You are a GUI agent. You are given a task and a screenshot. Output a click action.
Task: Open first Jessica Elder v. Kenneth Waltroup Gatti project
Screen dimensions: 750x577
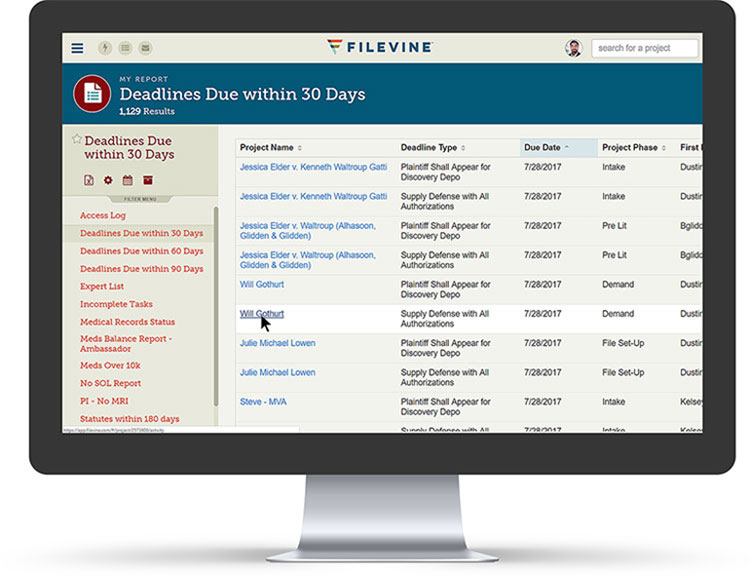[x=313, y=167]
